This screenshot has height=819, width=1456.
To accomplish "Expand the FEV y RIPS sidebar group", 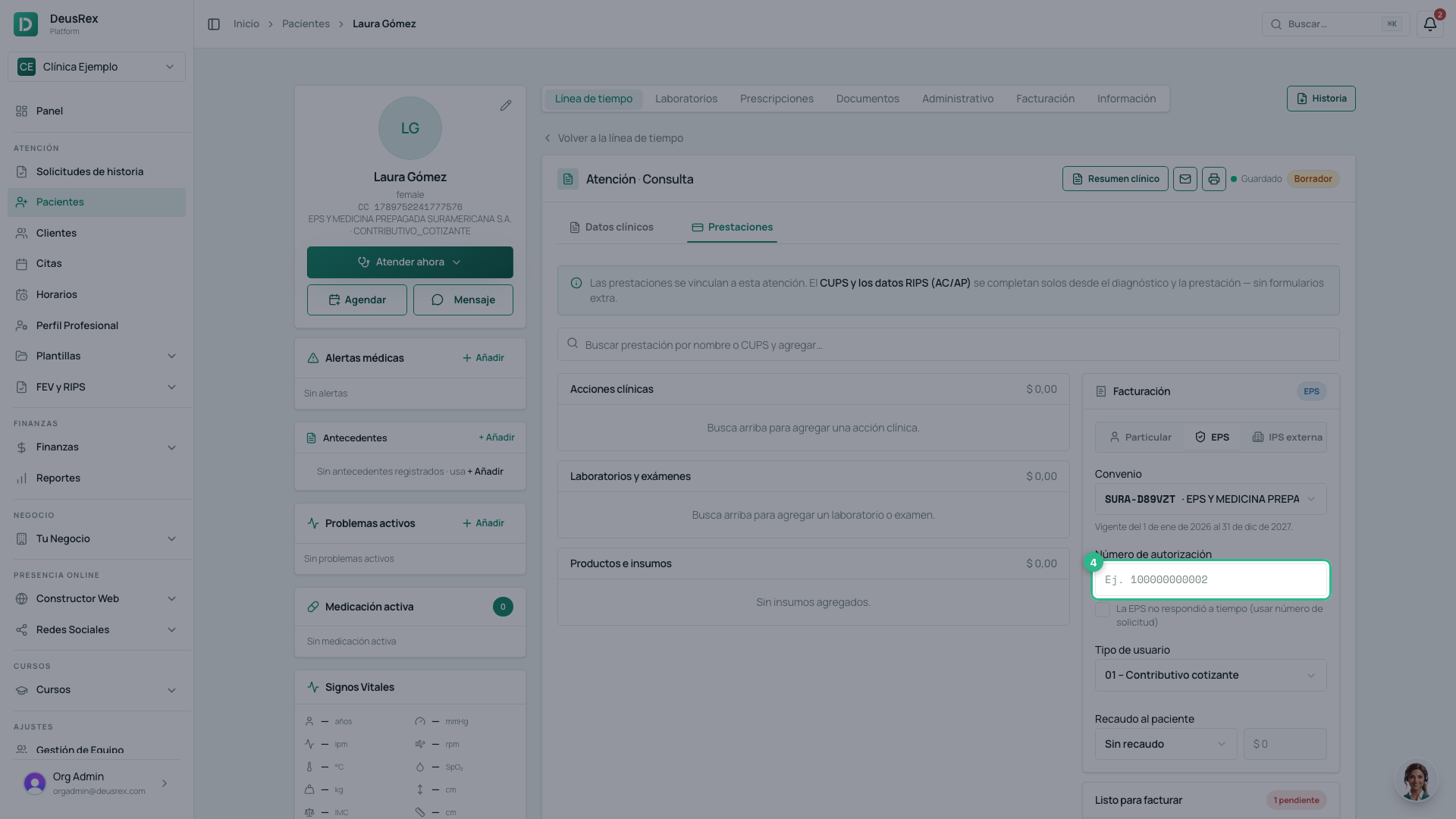I will (x=96, y=387).
